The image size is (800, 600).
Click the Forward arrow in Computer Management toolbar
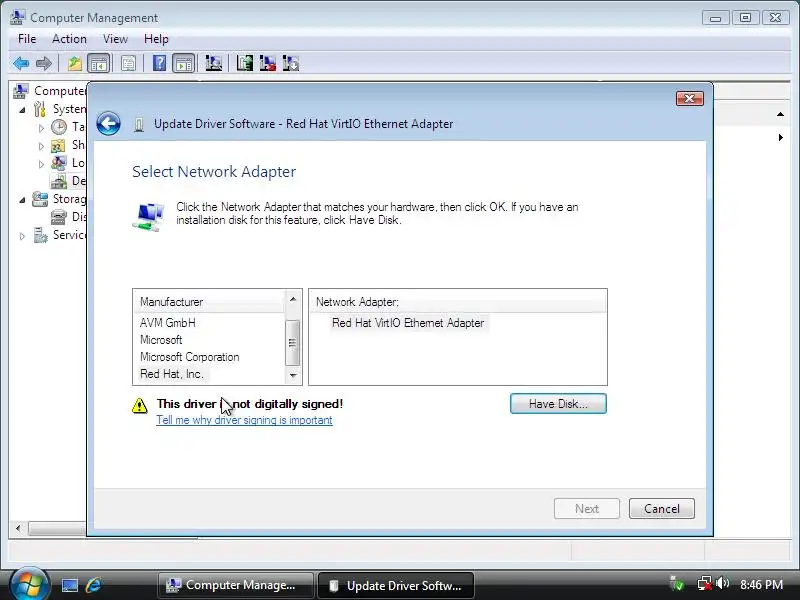click(x=44, y=64)
